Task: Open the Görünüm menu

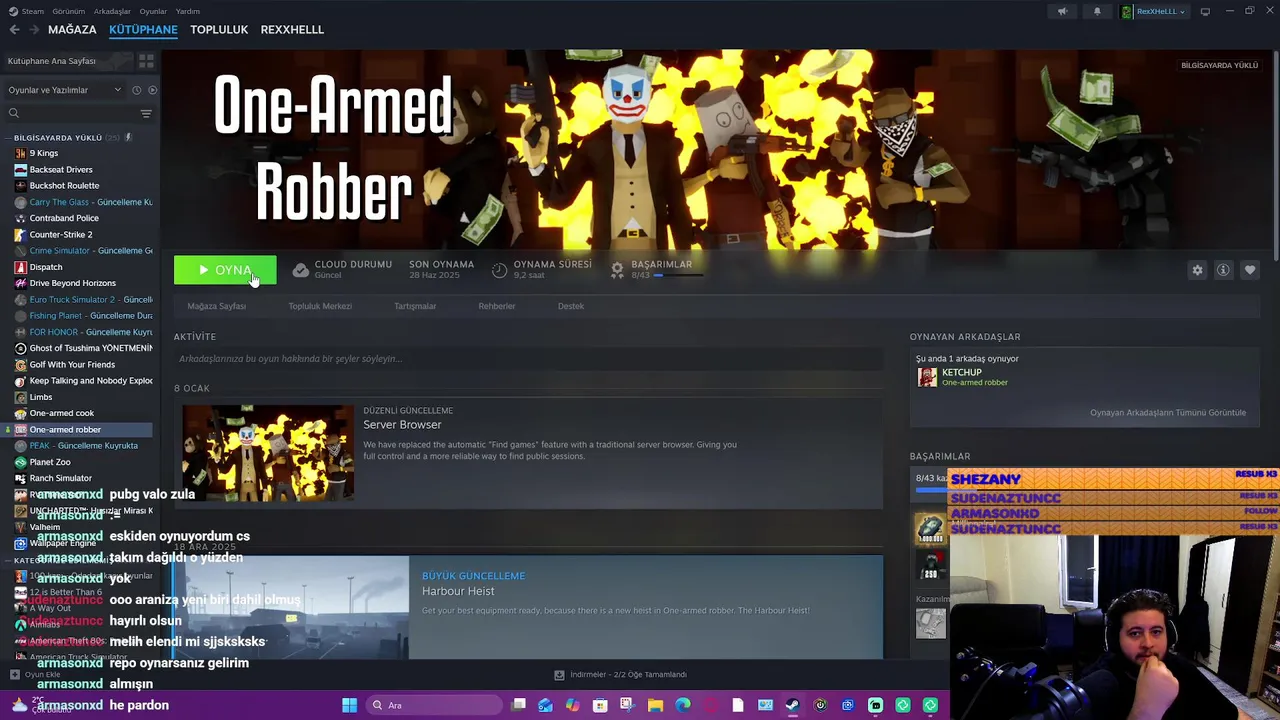Action: pos(69,12)
